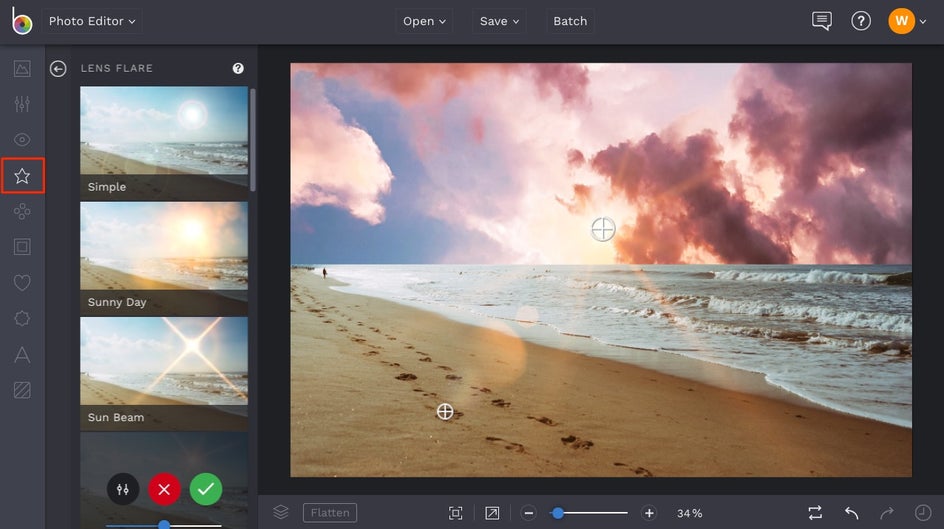Open the help question mark icon in header
This screenshot has height=529, width=944.
point(861,21)
